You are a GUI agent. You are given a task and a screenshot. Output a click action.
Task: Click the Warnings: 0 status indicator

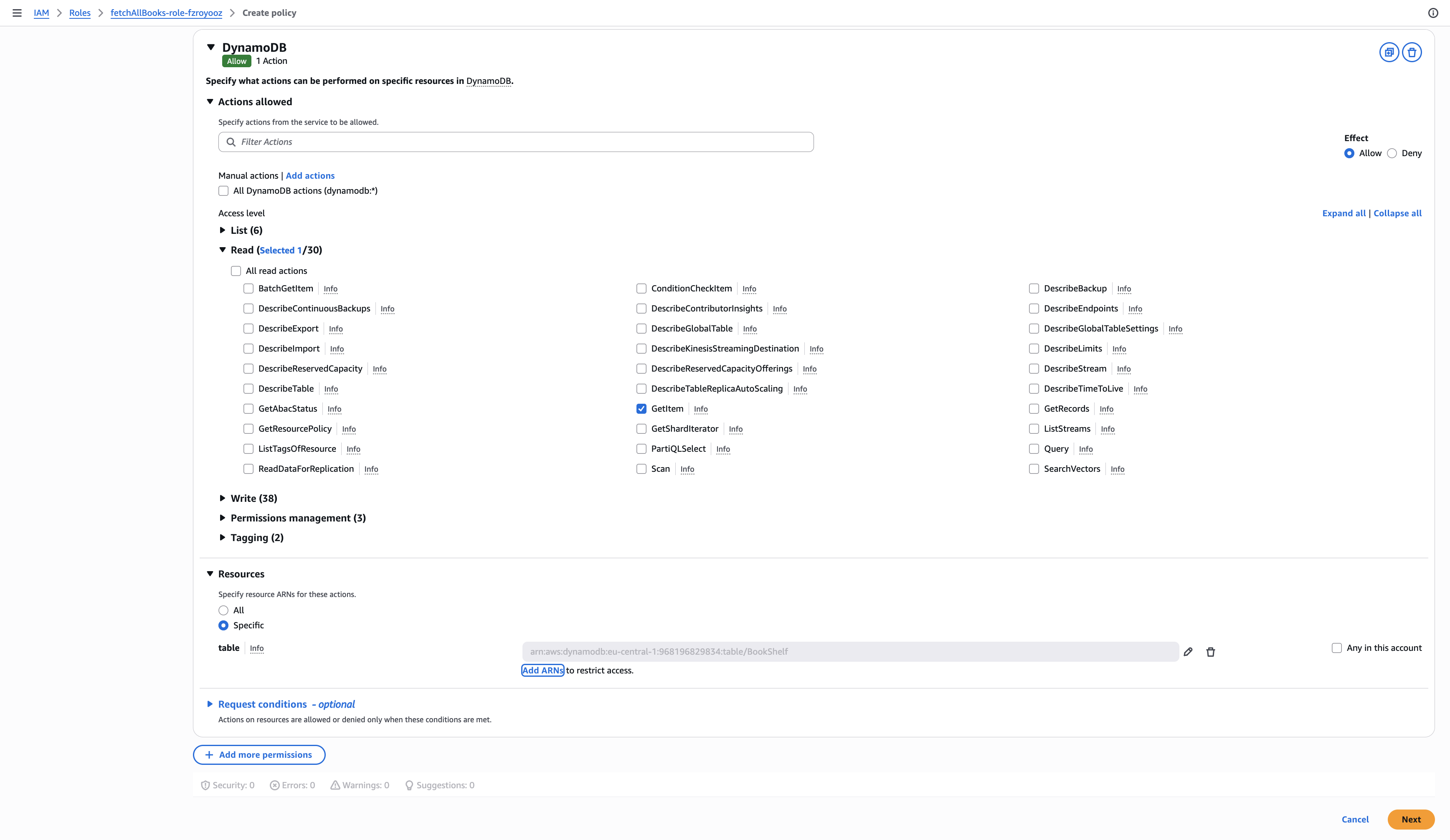[360, 785]
